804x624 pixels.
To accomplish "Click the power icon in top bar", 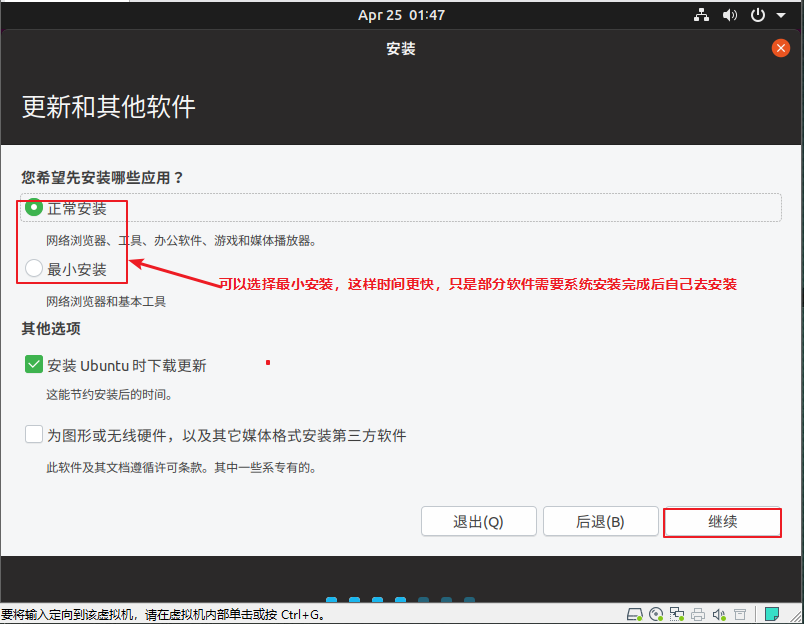I will coord(757,15).
